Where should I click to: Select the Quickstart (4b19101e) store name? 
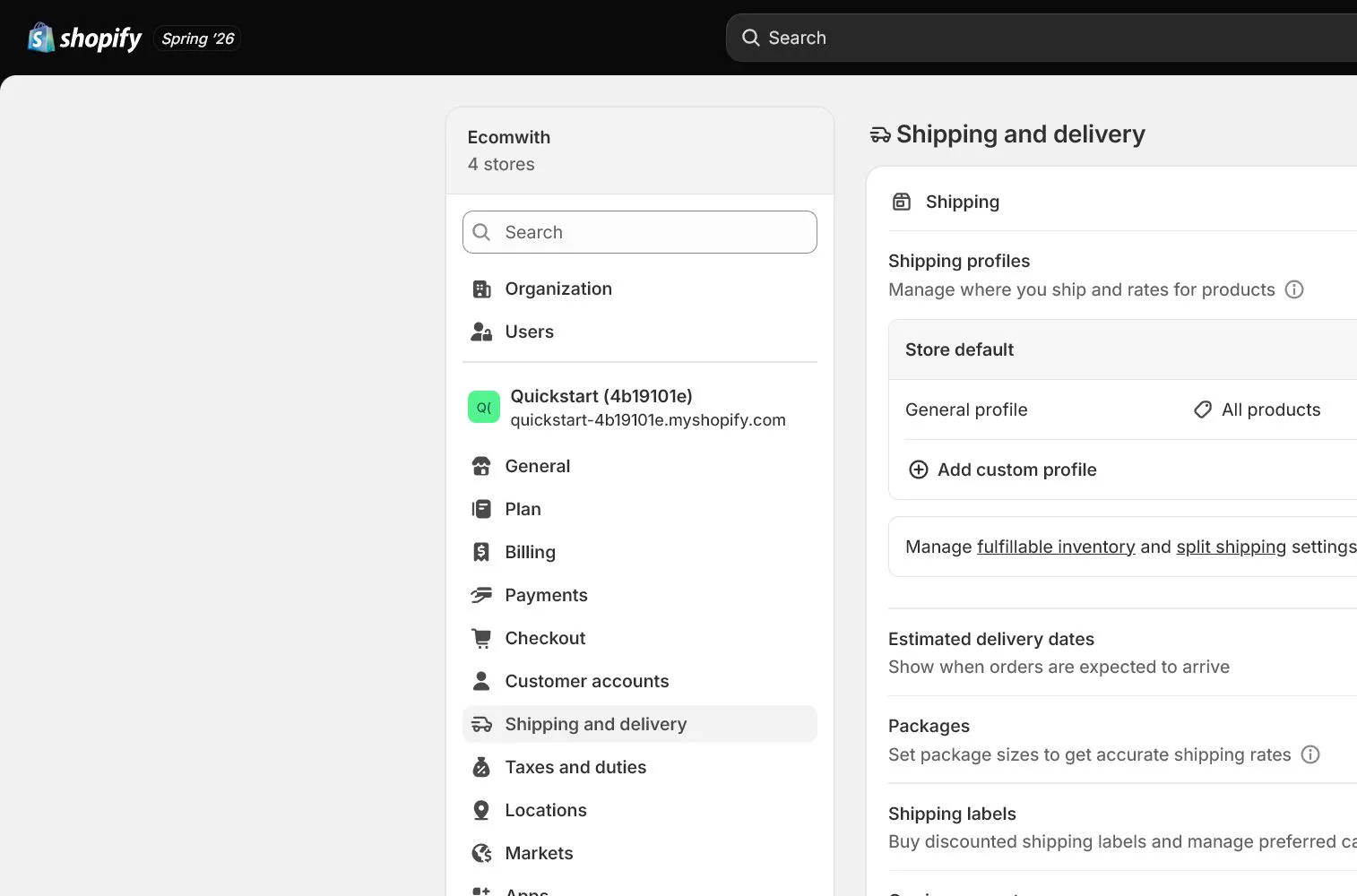601,396
